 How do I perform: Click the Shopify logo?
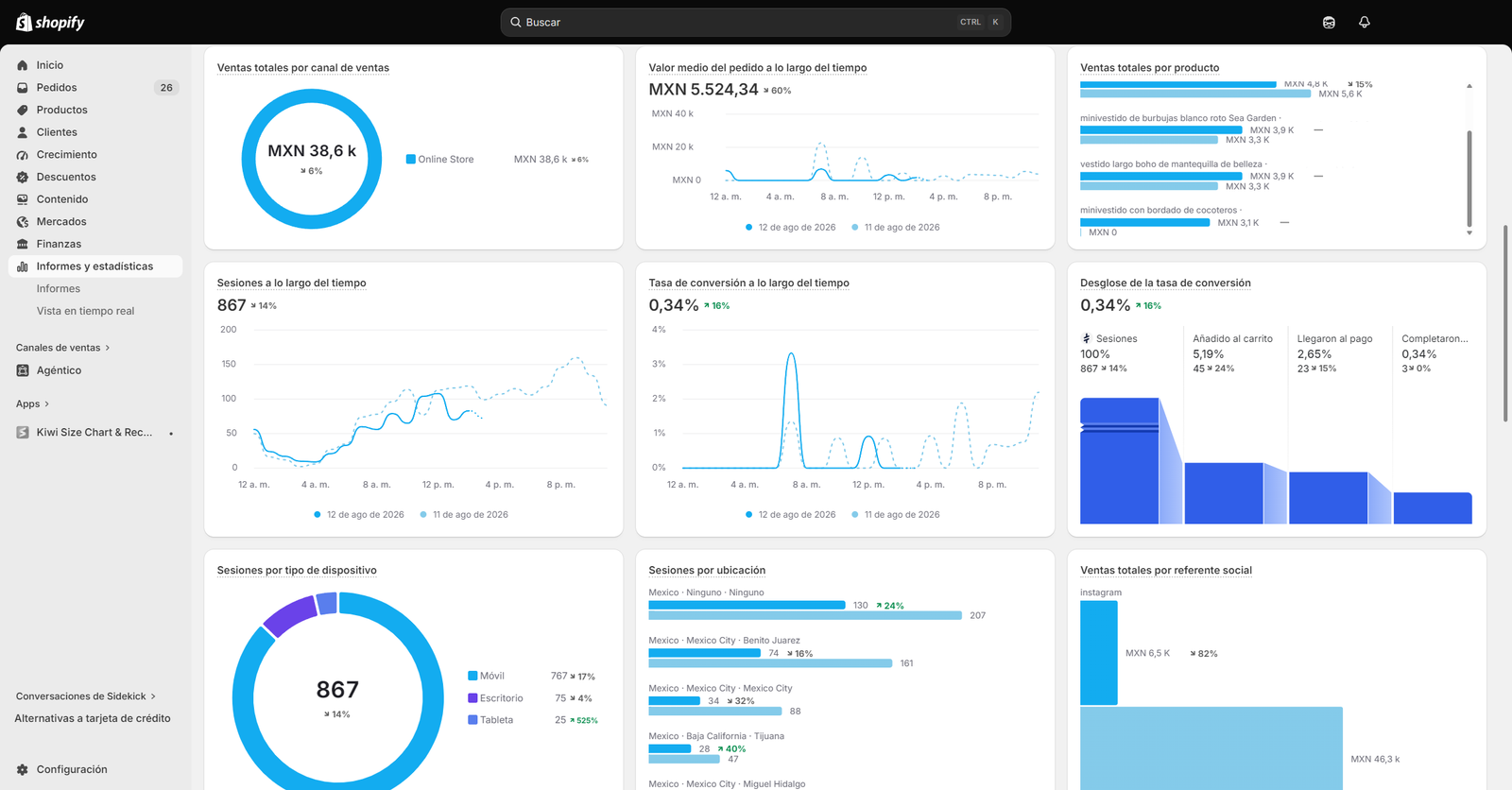click(x=50, y=22)
